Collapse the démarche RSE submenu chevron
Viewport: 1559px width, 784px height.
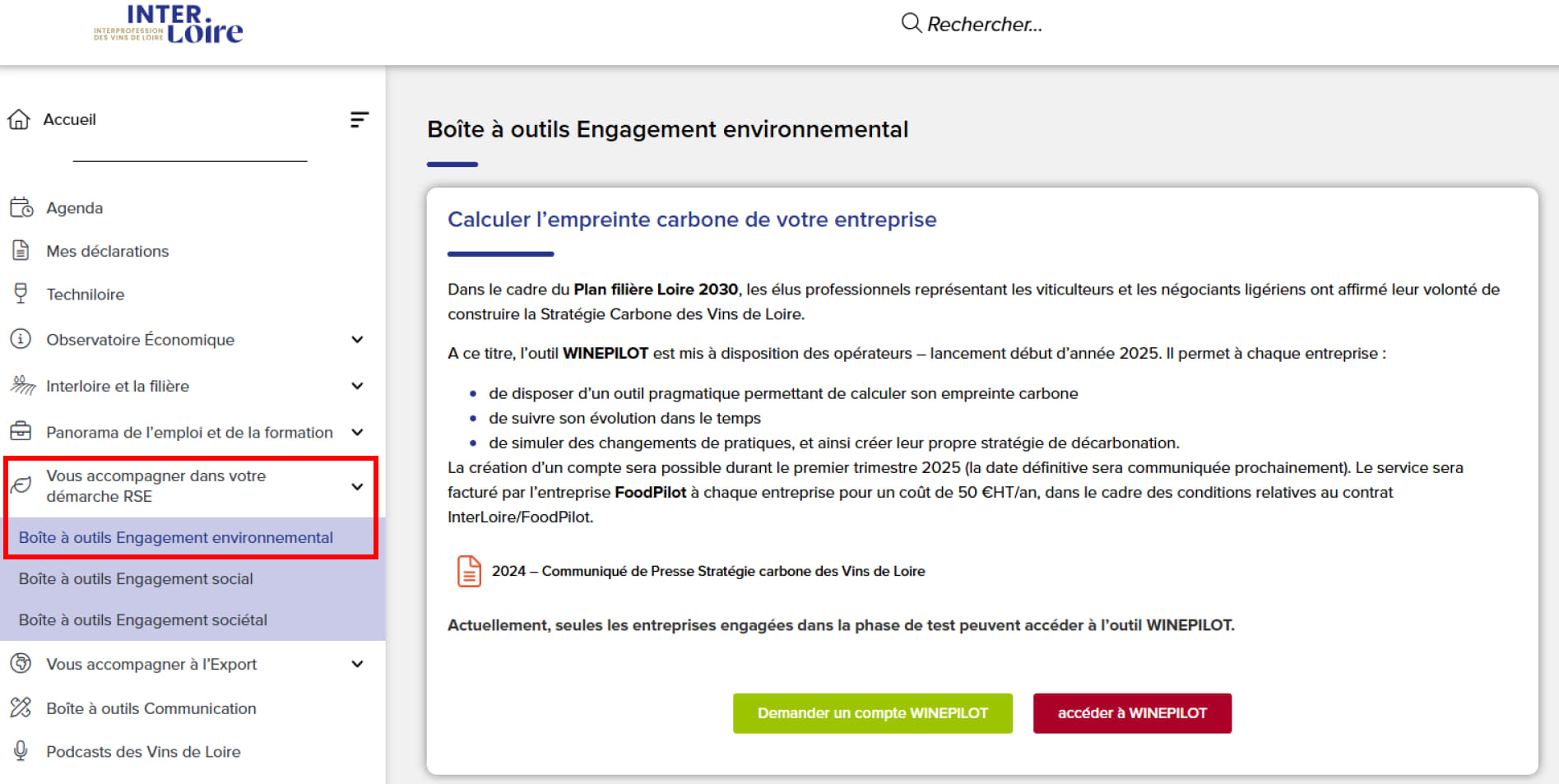tap(357, 486)
